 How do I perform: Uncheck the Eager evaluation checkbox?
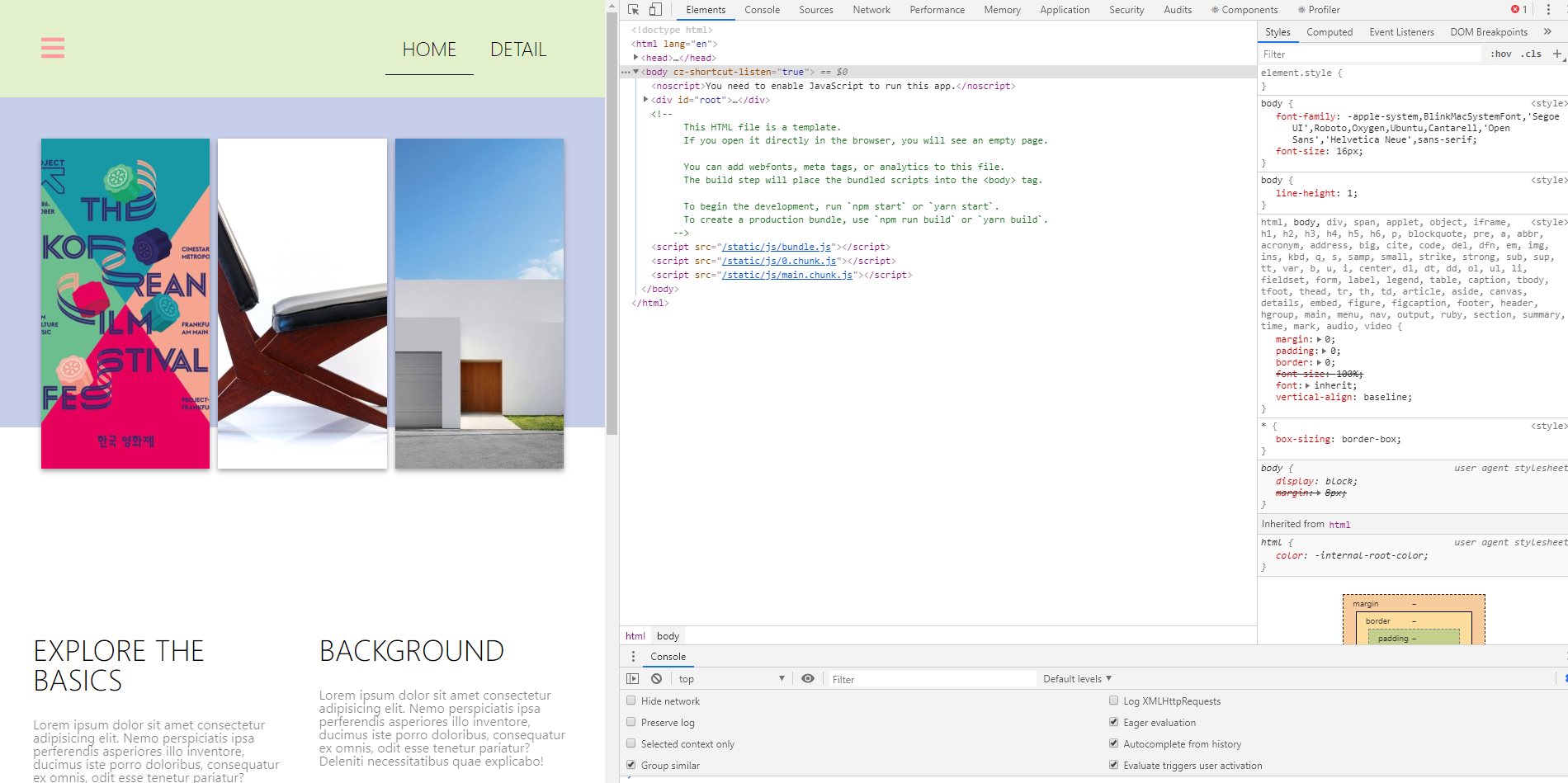pyautogui.click(x=1114, y=722)
